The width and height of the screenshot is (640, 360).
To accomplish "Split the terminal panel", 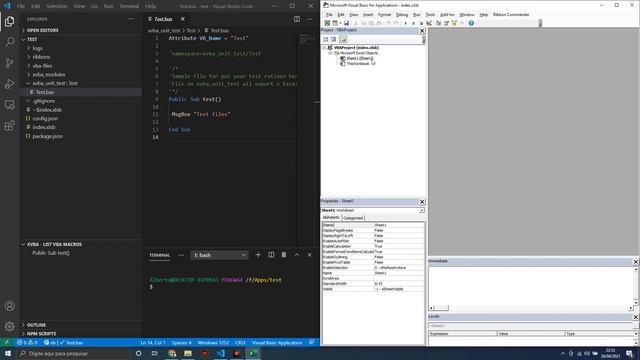I will (x=271, y=255).
